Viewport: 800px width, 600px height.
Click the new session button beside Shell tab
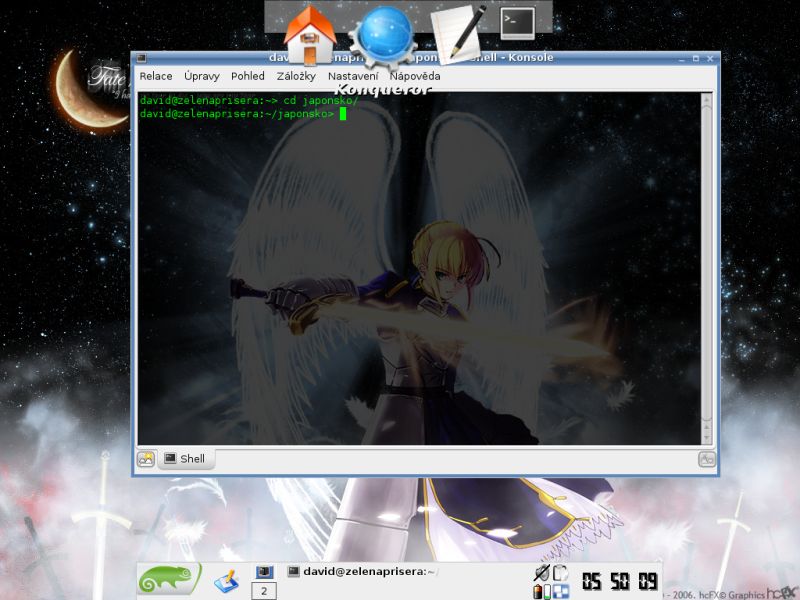point(146,459)
